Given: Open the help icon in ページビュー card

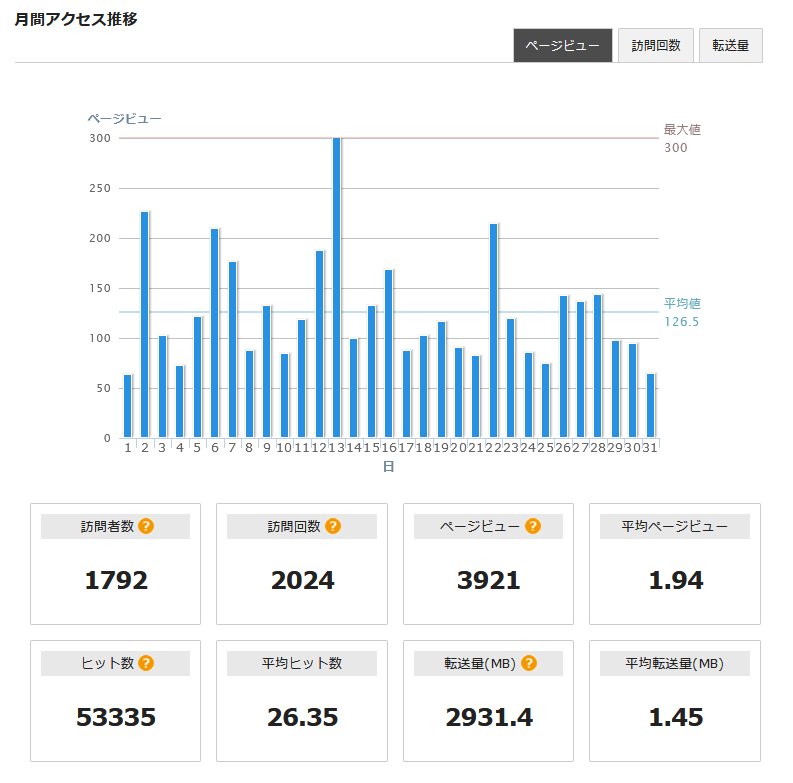Looking at the screenshot, I should (533, 526).
